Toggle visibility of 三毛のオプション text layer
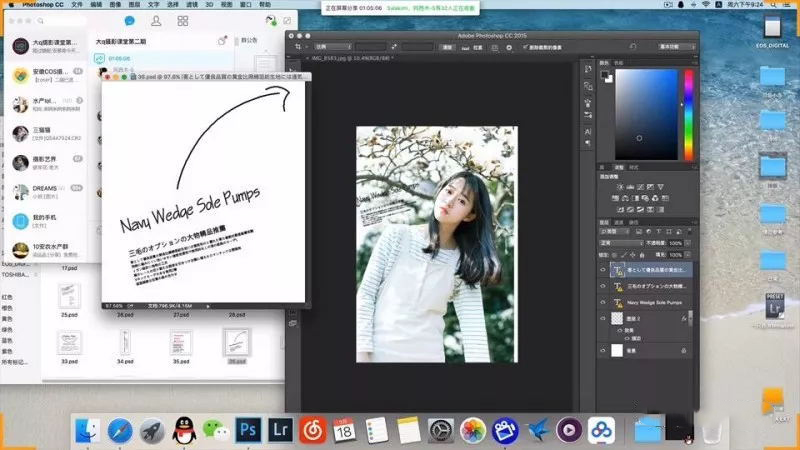This screenshot has height=450, width=800. 603,286
